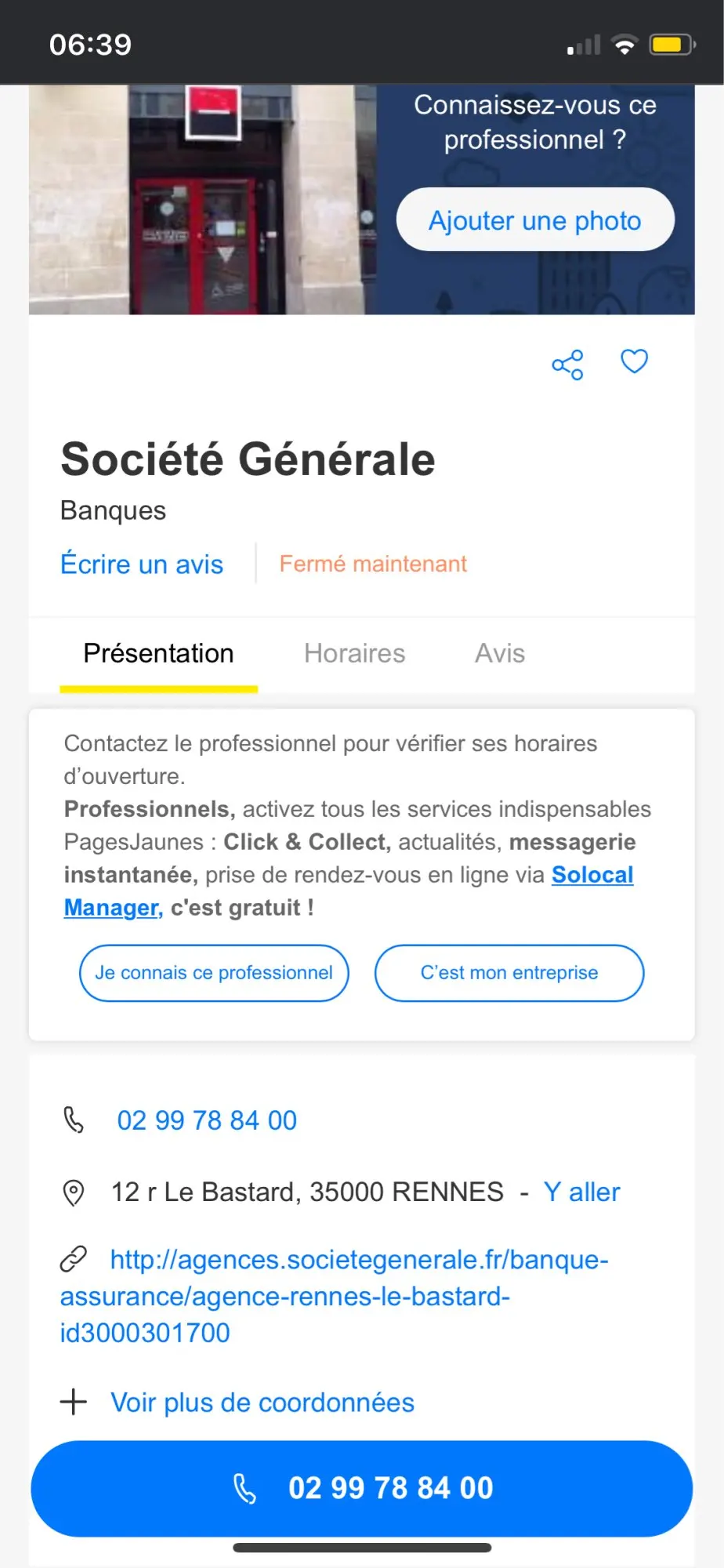Open the Société Générale storefront photo

[x=203, y=200]
